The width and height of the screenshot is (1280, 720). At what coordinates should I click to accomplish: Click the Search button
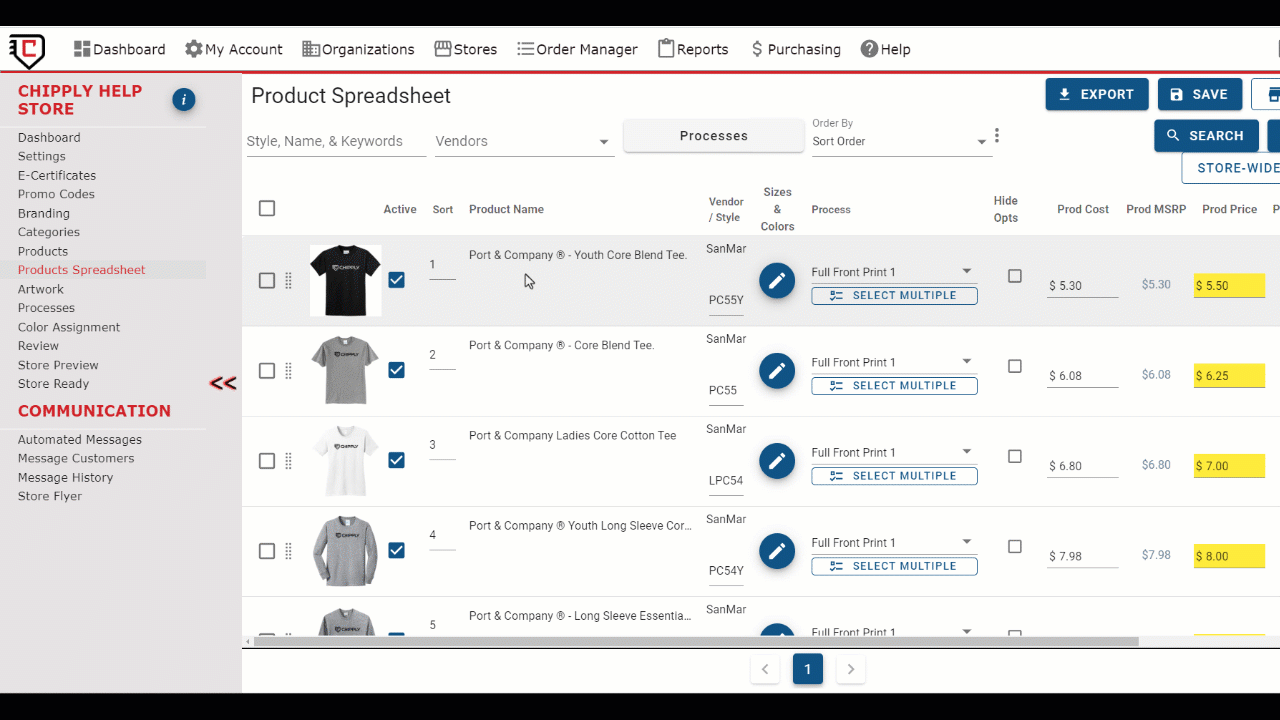[1206, 135]
